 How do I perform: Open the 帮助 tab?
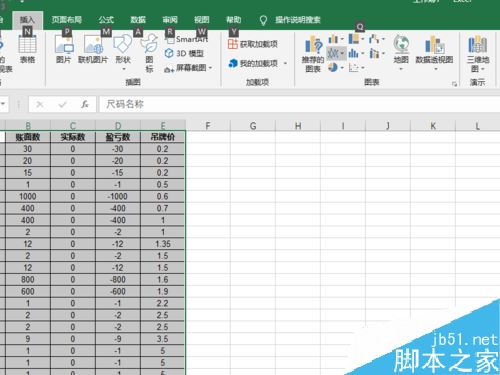tap(233, 20)
